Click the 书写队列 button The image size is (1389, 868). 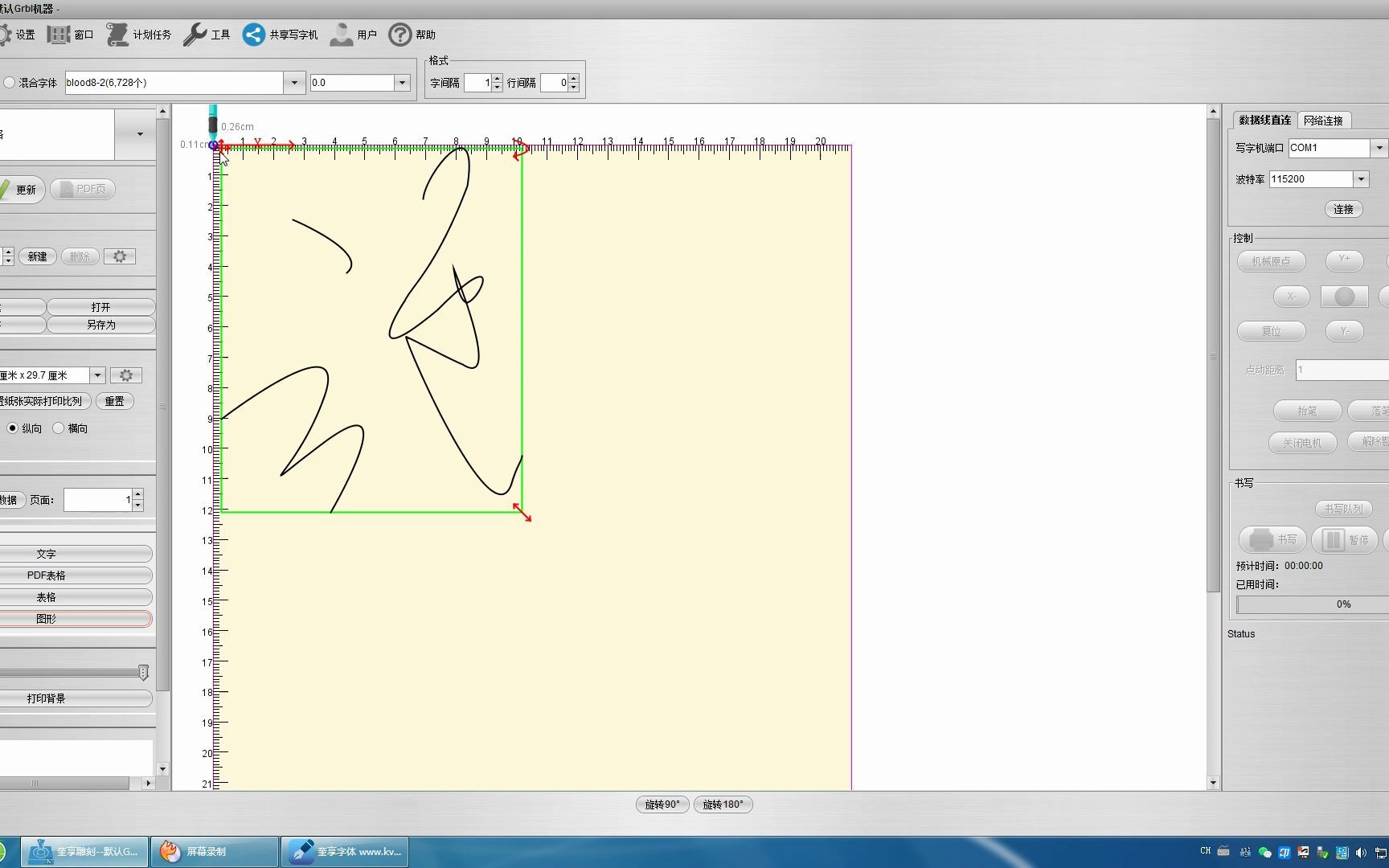click(x=1343, y=509)
